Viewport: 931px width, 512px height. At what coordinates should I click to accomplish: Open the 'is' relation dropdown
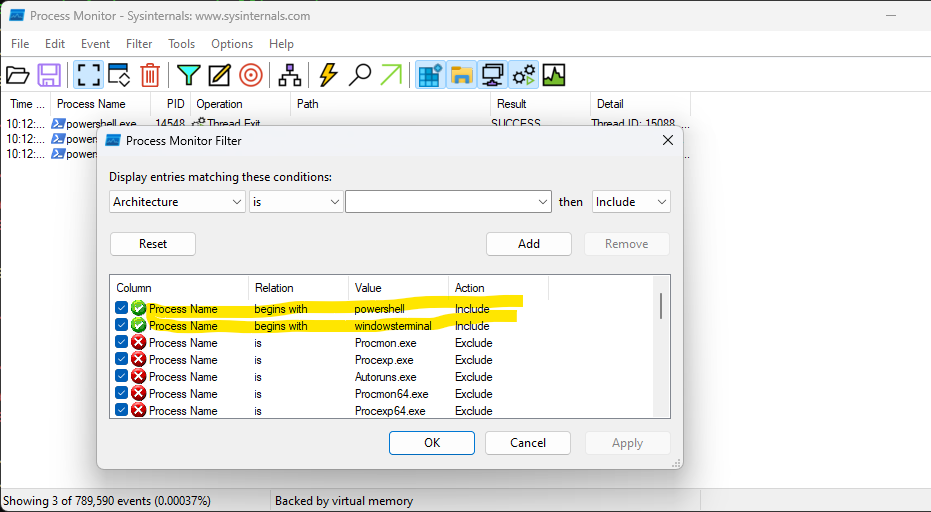(296, 202)
